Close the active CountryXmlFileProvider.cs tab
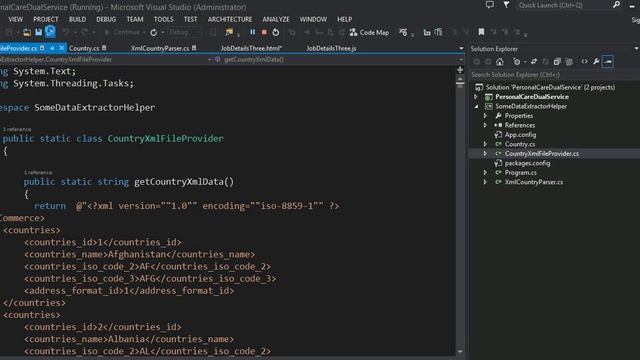This screenshot has width=640, height=360. [62, 48]
